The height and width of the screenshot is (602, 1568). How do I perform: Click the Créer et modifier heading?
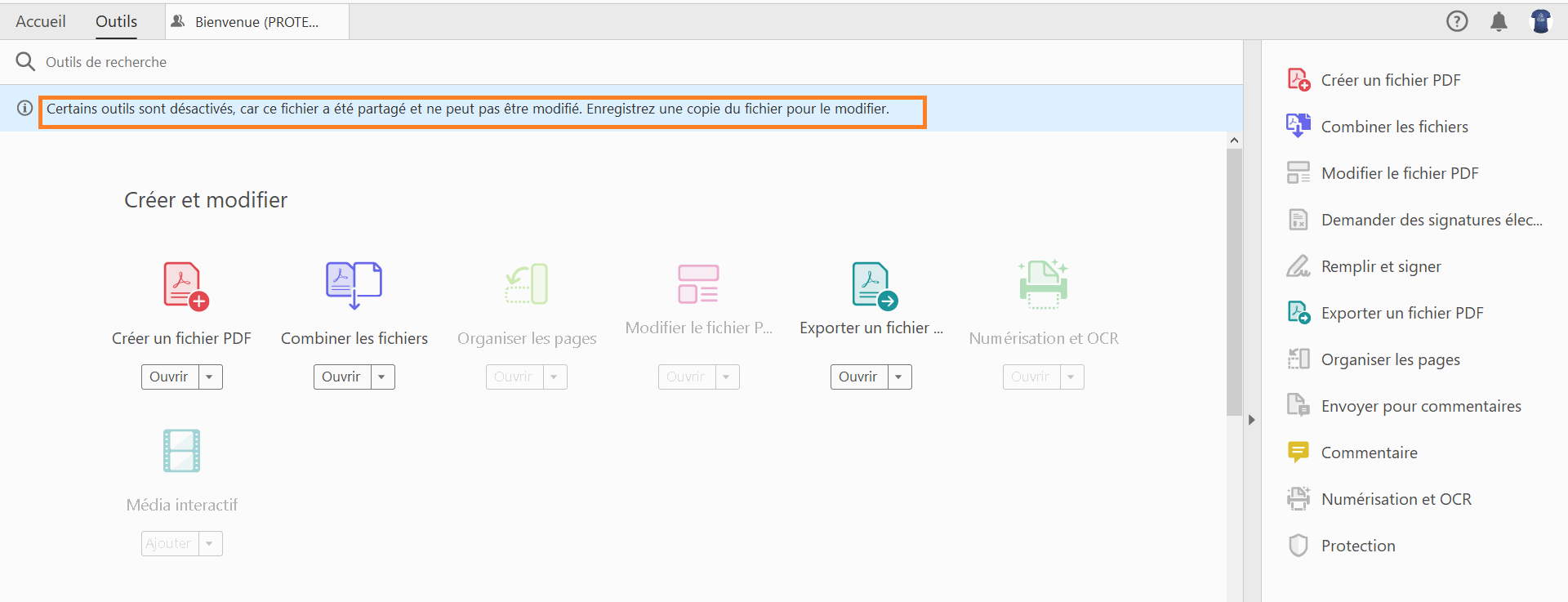206,200
